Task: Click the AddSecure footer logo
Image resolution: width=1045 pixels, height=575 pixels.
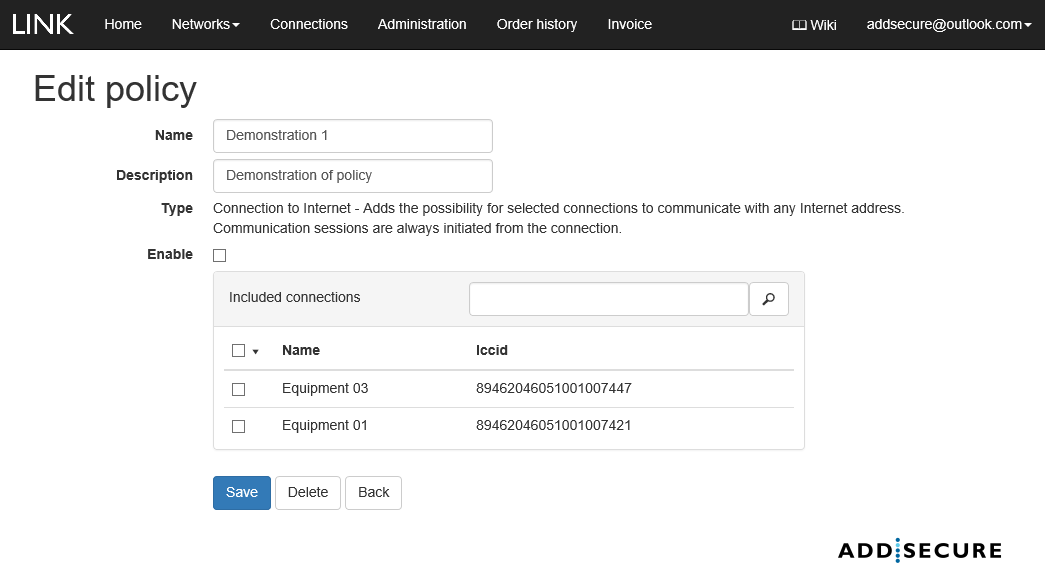Action: pos(919,550)
